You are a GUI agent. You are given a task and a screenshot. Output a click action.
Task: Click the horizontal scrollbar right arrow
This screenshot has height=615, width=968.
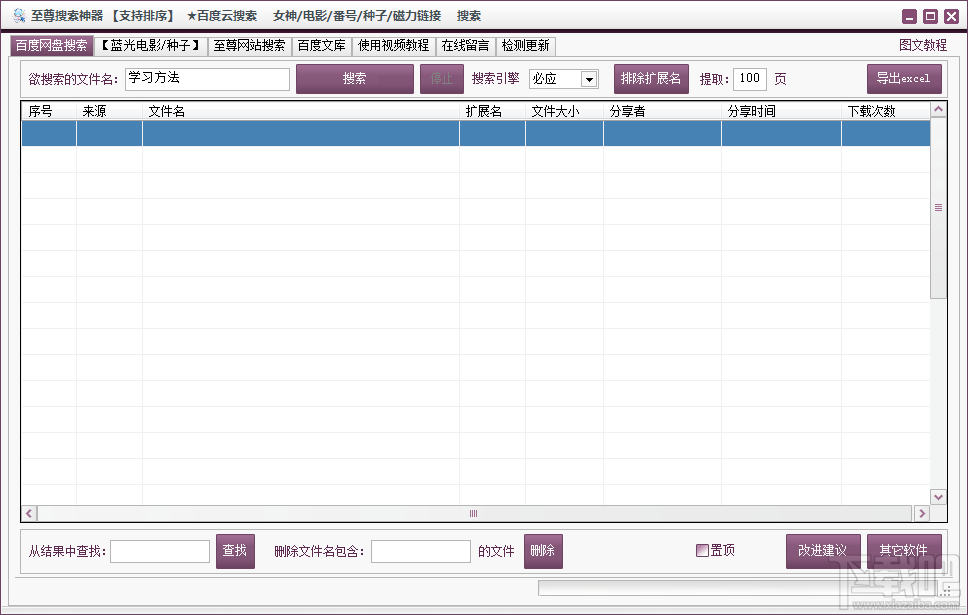tap(922, 513)
